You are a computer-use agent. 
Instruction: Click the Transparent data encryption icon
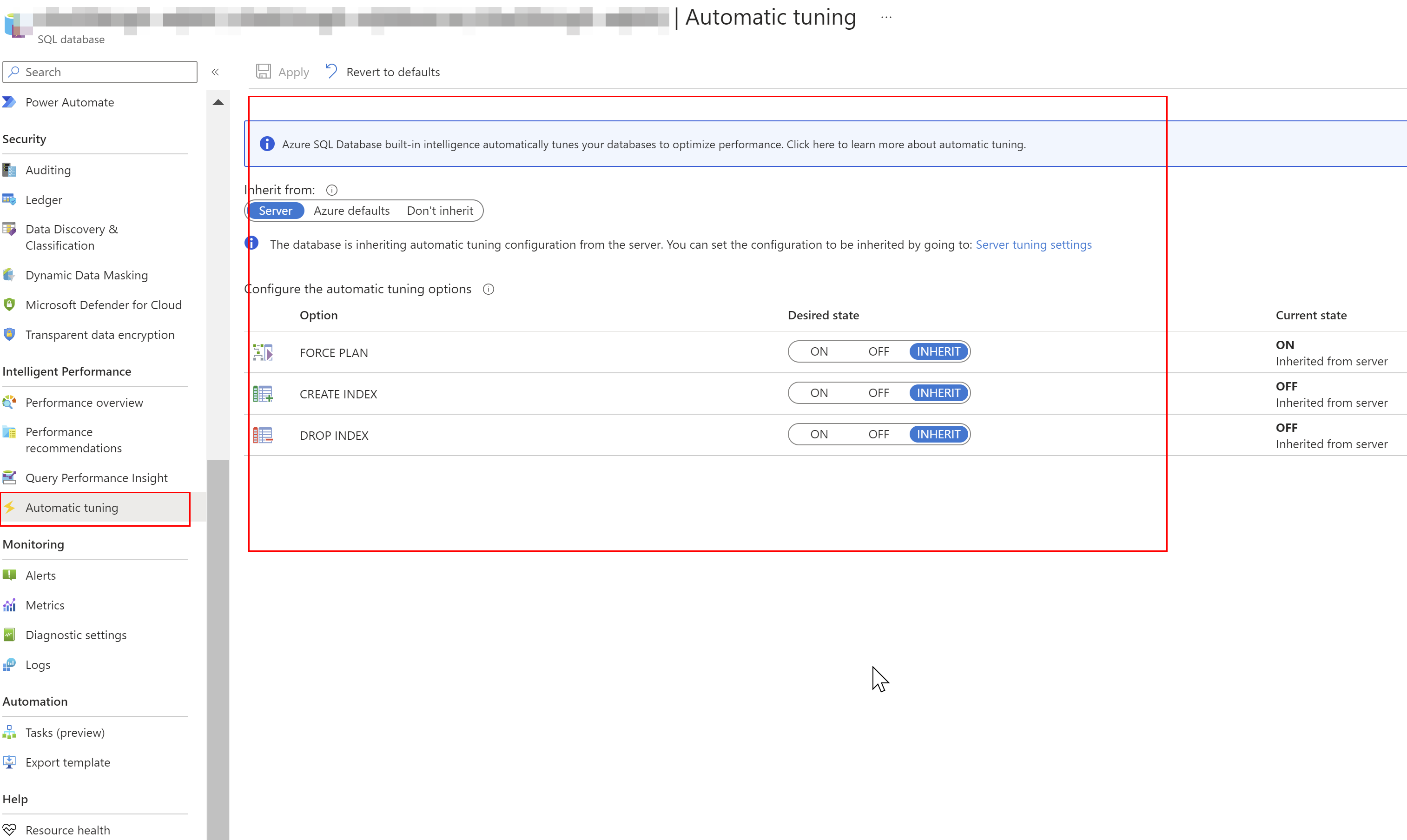(9, 335)
